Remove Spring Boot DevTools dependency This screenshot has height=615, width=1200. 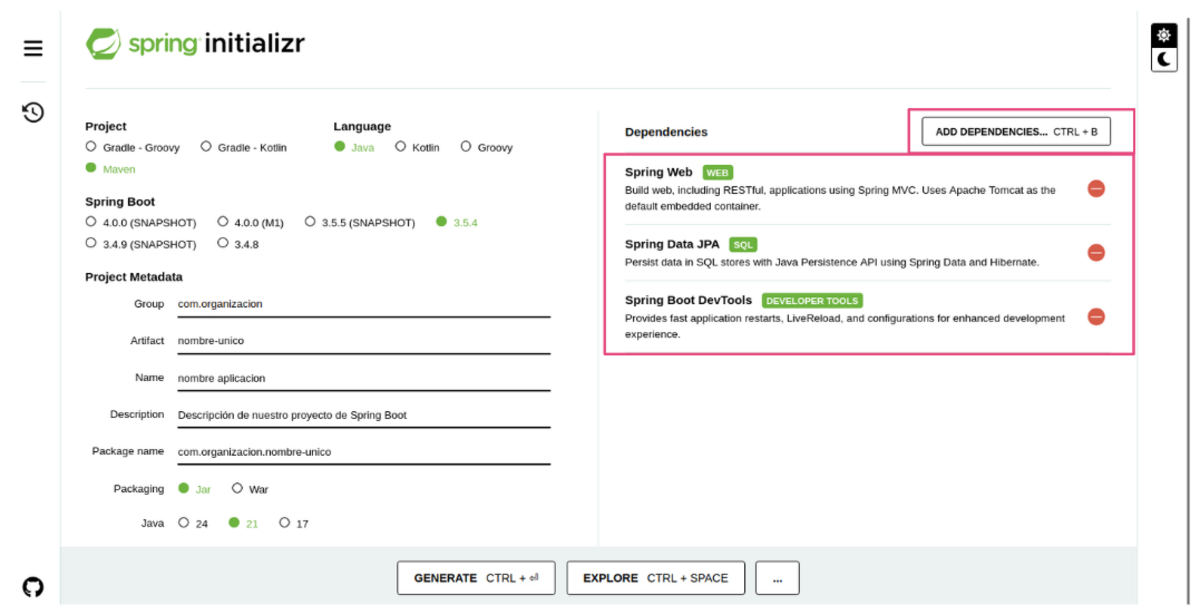click(x=1096, y=317)
